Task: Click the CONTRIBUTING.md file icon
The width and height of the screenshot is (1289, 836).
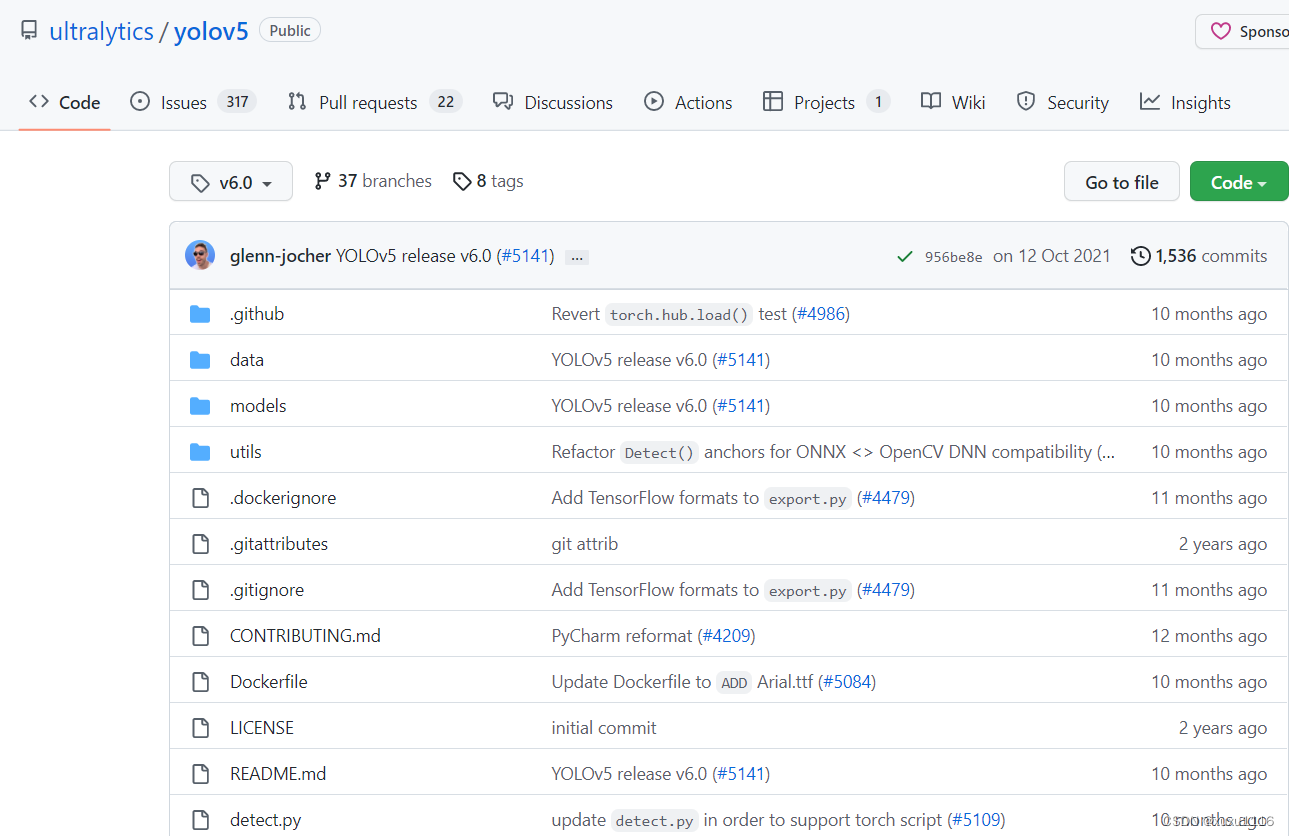Action: tap(200, 636)
